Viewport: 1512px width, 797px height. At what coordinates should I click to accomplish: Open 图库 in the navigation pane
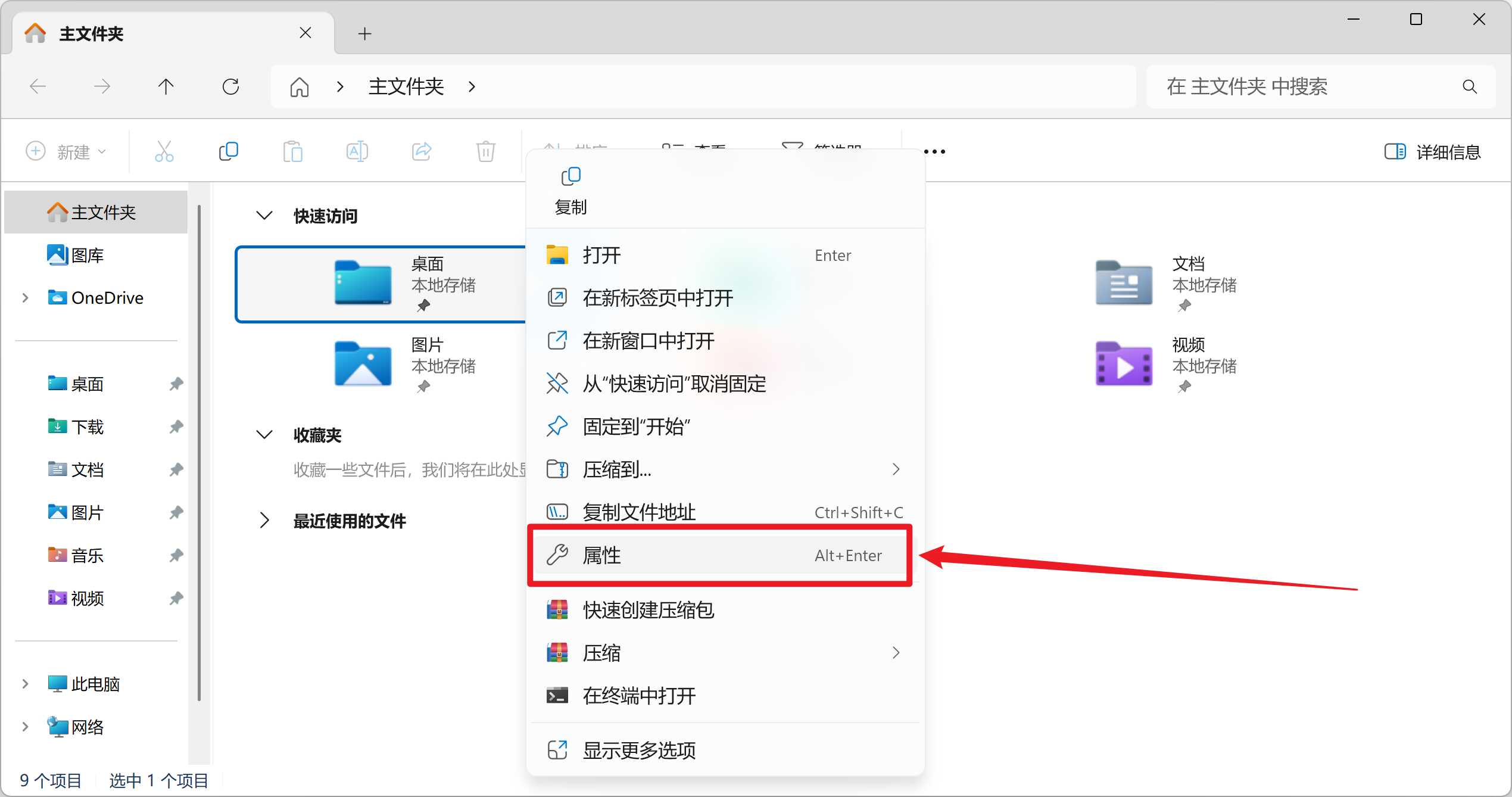96,256
